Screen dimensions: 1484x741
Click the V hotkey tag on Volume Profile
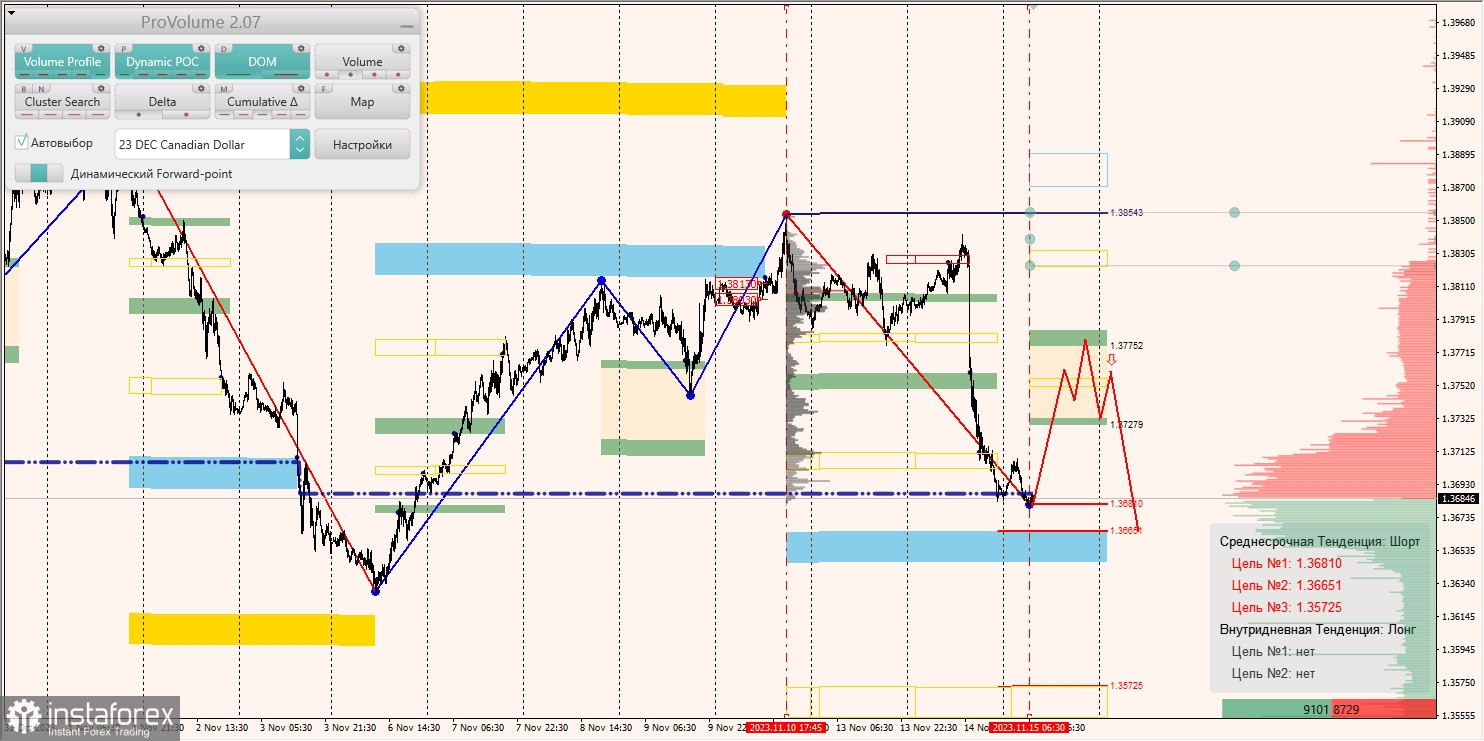(x=24, y=49)
